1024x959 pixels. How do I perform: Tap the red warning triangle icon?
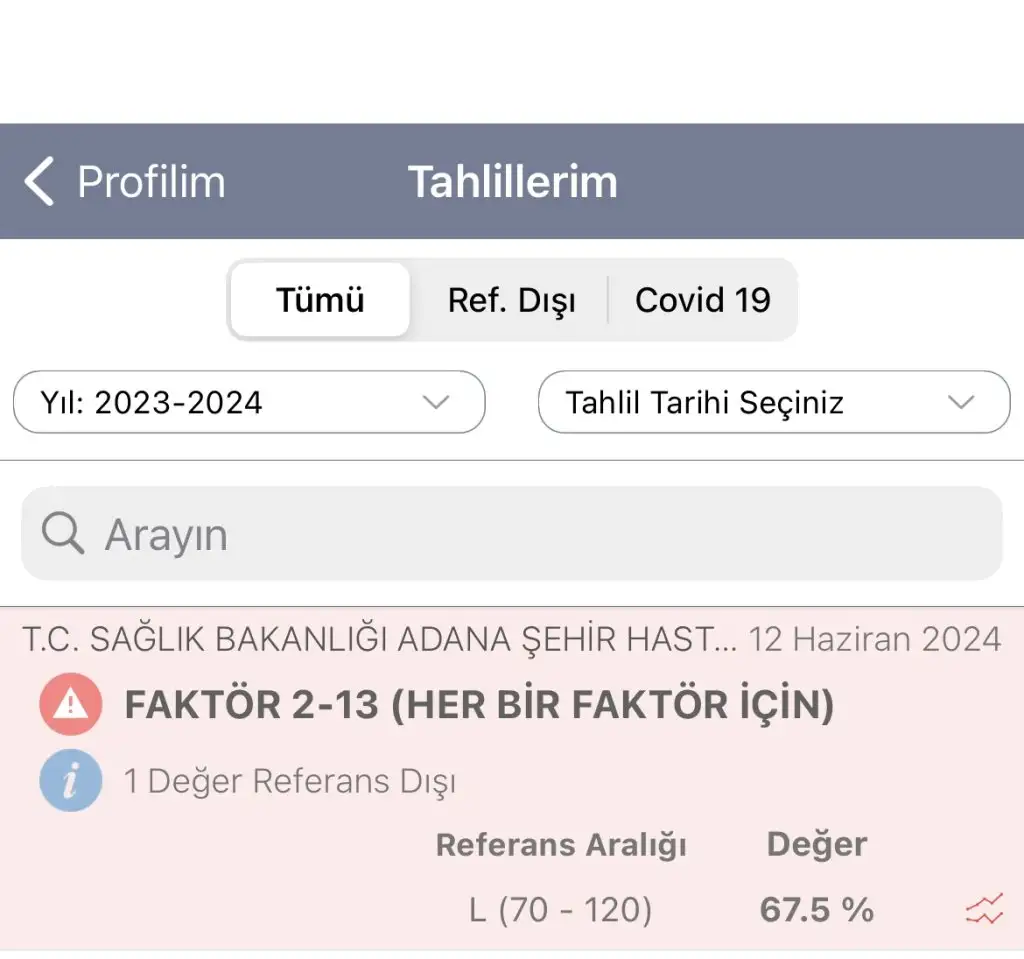pos(71,705)
